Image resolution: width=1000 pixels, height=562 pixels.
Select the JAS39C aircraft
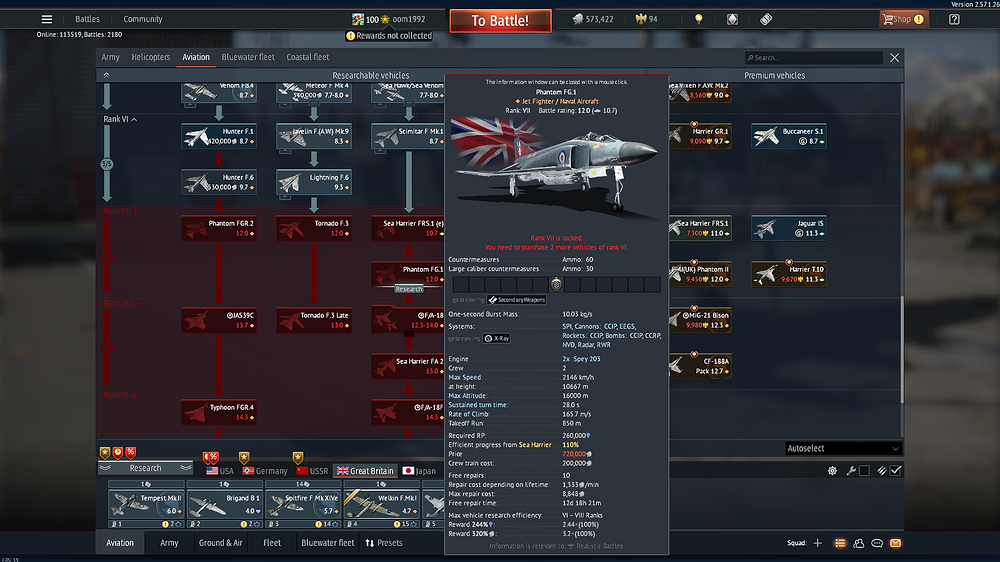point(219,320)
